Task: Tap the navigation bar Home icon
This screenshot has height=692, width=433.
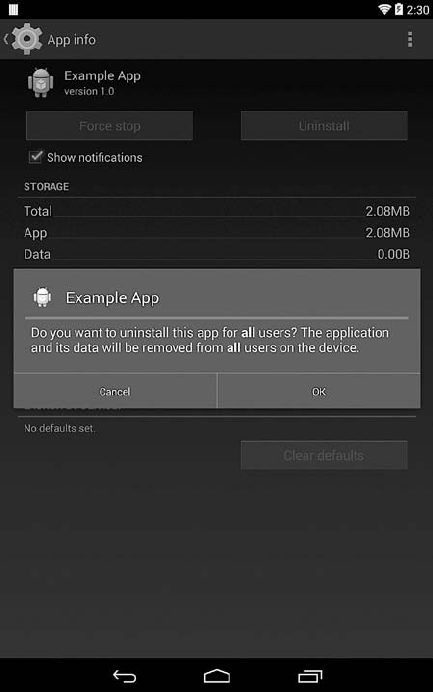Action: point(217,676)
